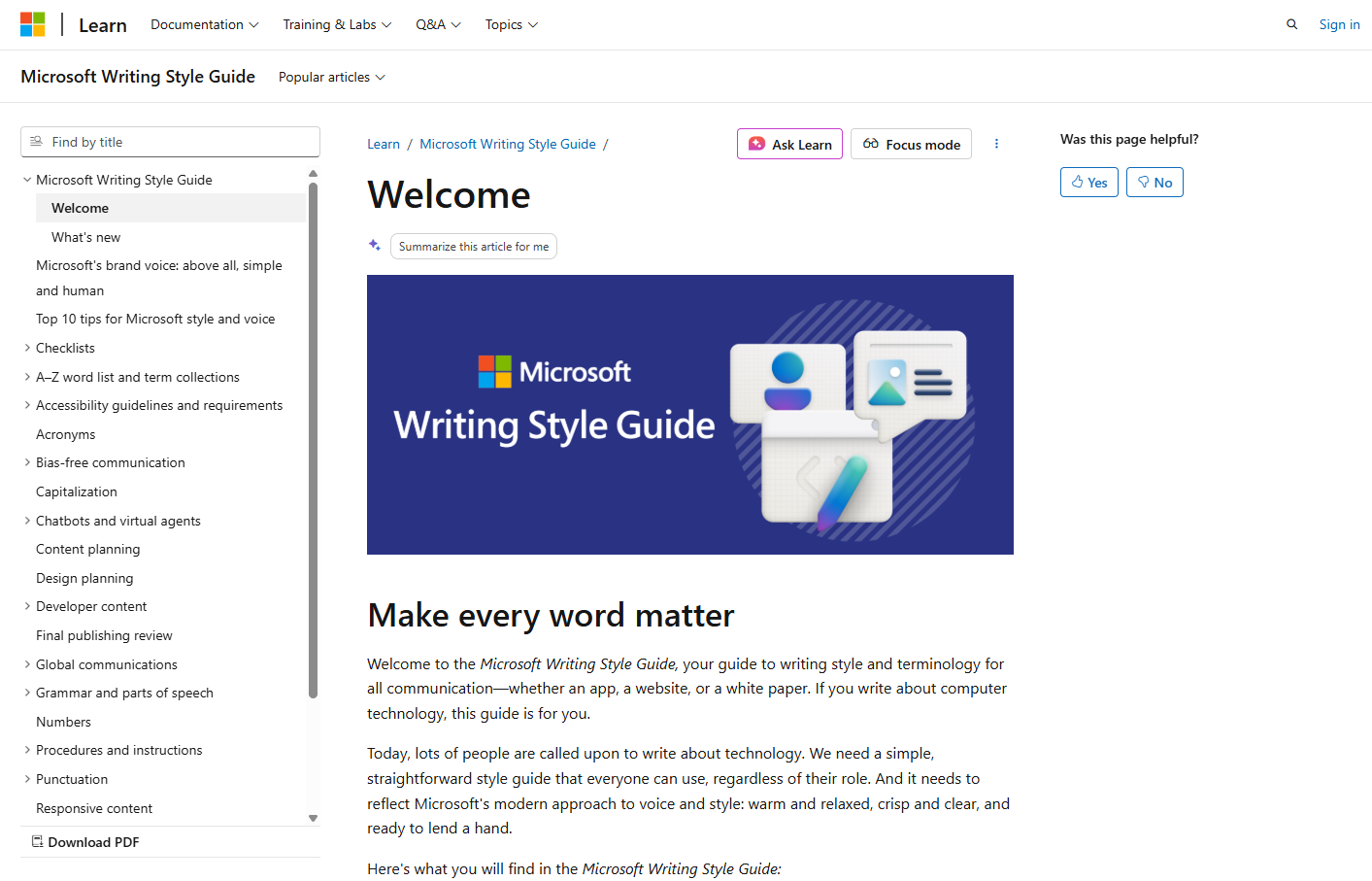Collapse the Microsoft Writing Style Guide tree node
This screenshot has width=1372, height=881.
click(x=27, y=180)
